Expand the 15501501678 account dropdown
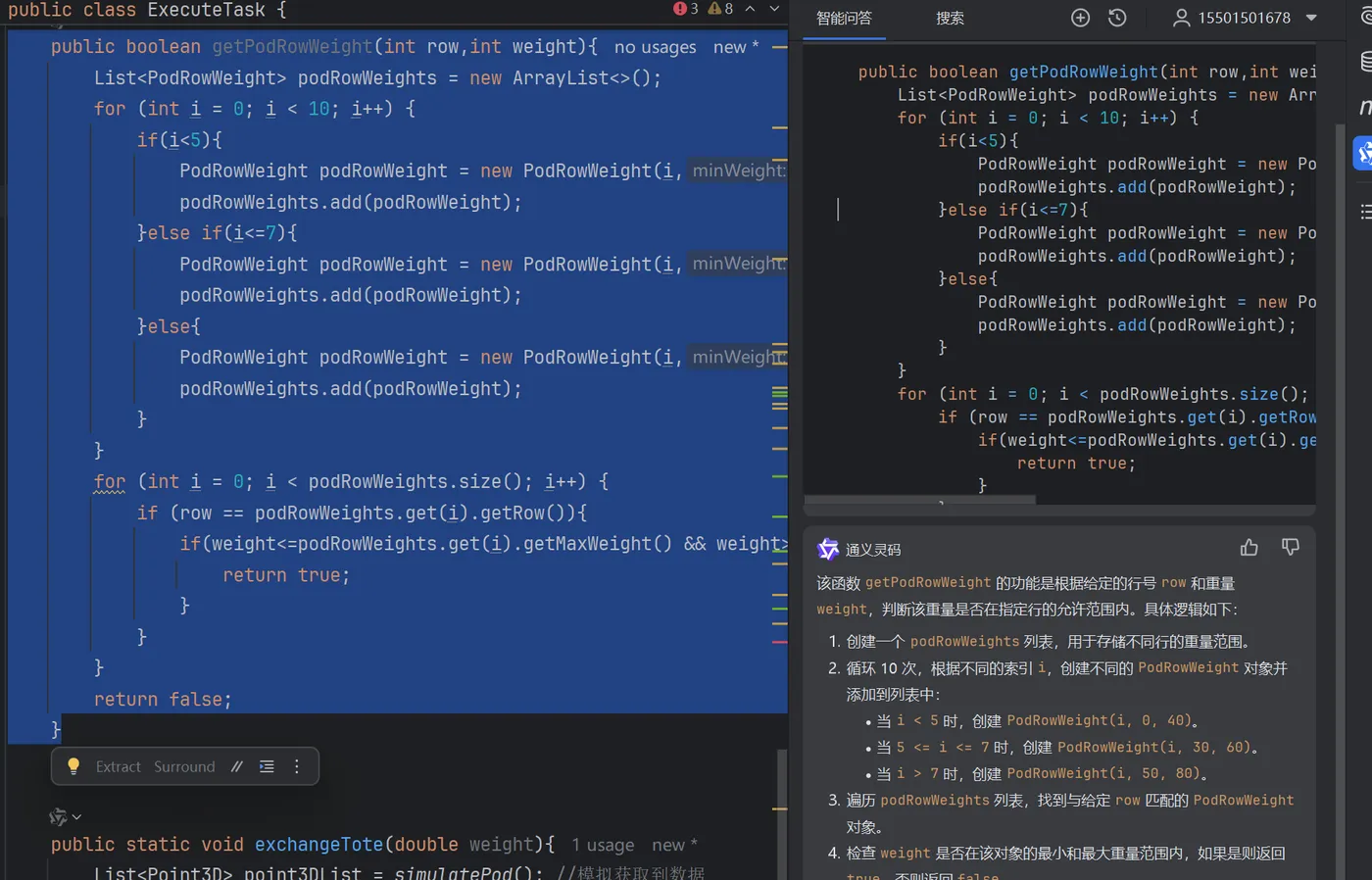This screenshot has height=880, width=1372. coord(1311,18)
